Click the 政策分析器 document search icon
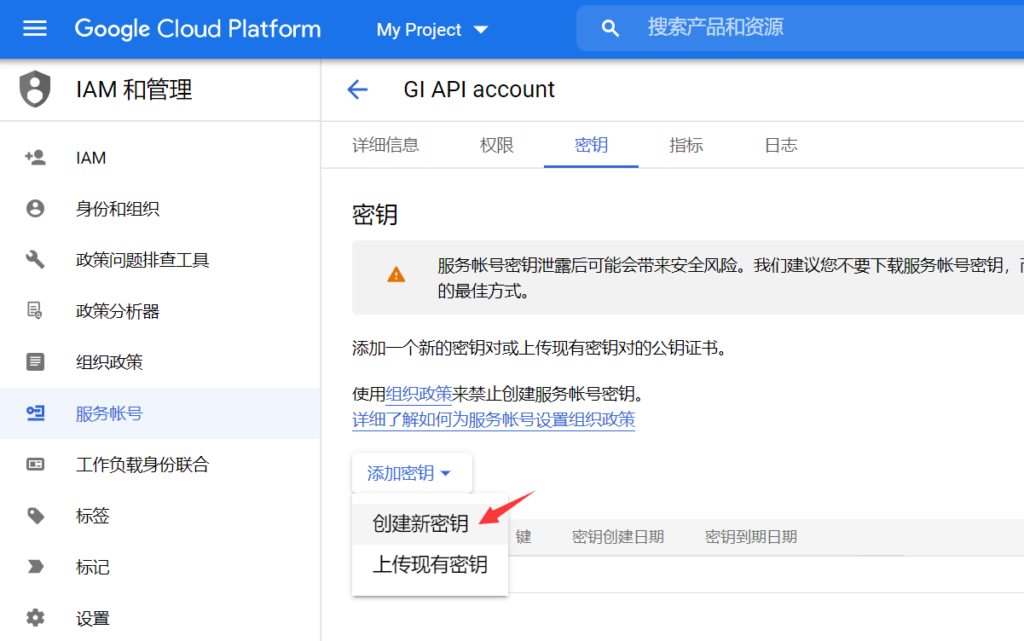 coord(35,311)
